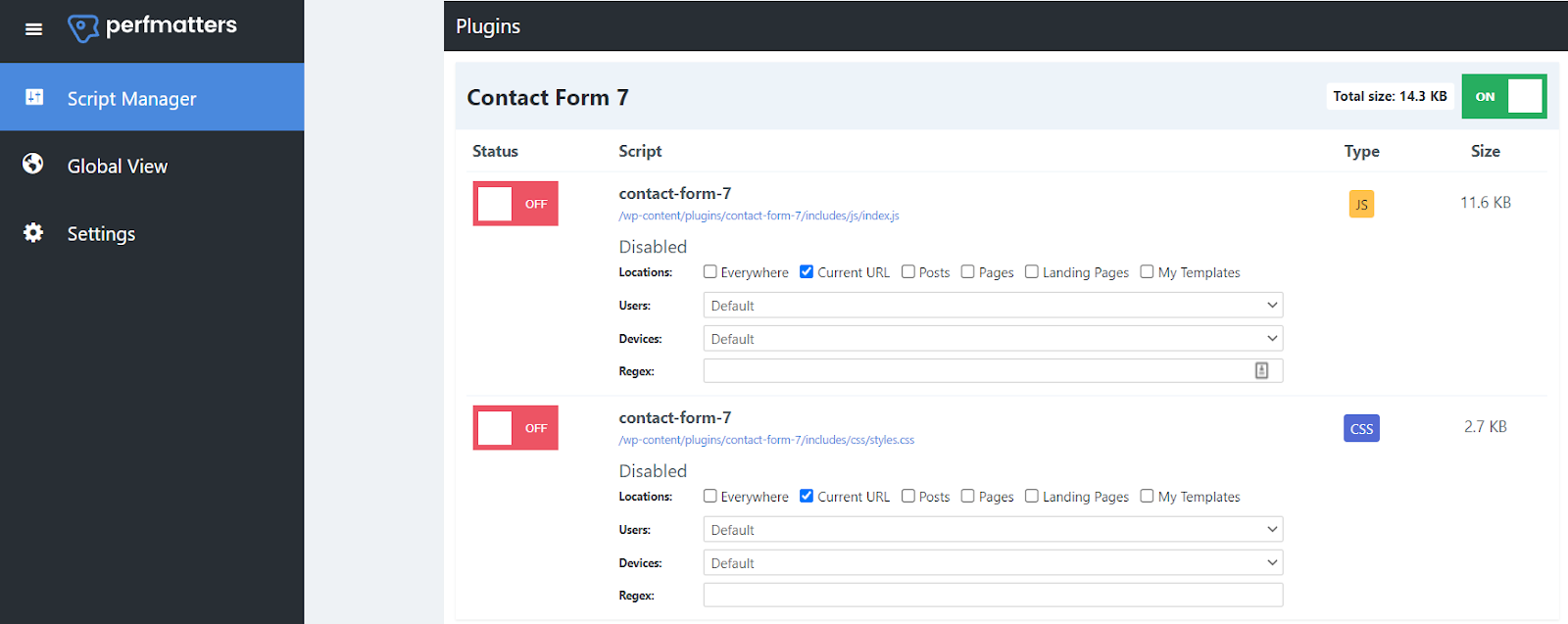
Task: Click the 2.7 KB size value
Action: (1486, 427)
